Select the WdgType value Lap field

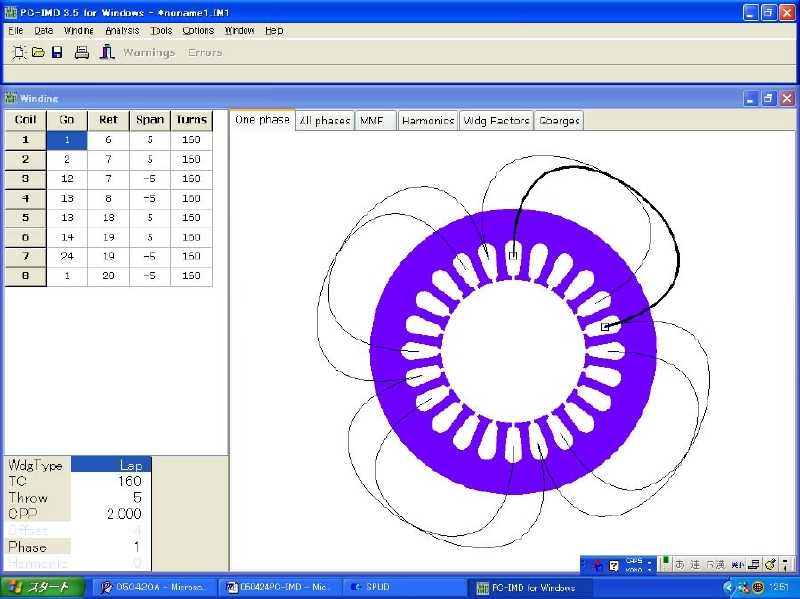[x=111, y=465]
